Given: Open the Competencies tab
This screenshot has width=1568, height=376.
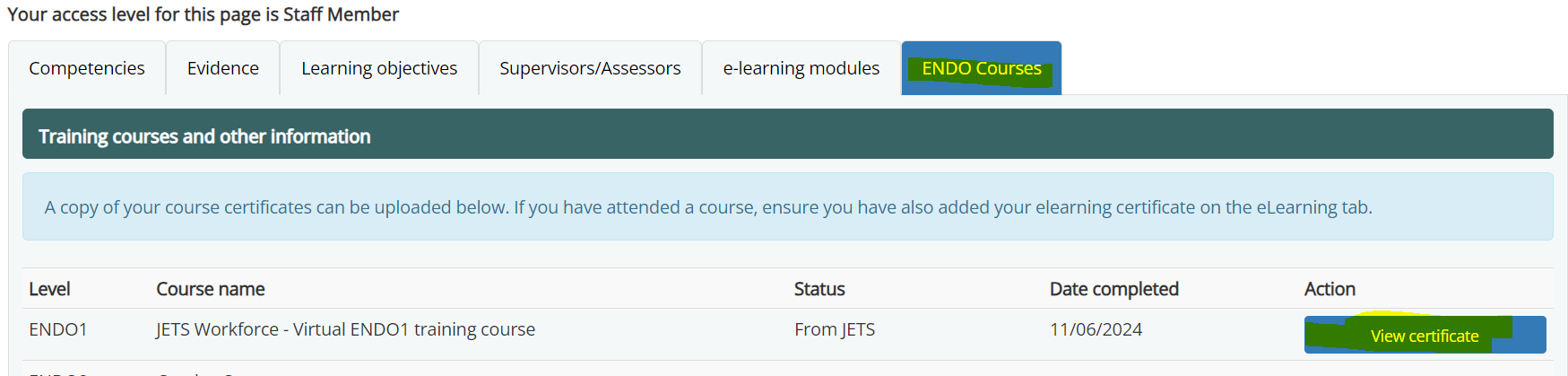Looking at the screenshot, I should (x=87, y=68).
